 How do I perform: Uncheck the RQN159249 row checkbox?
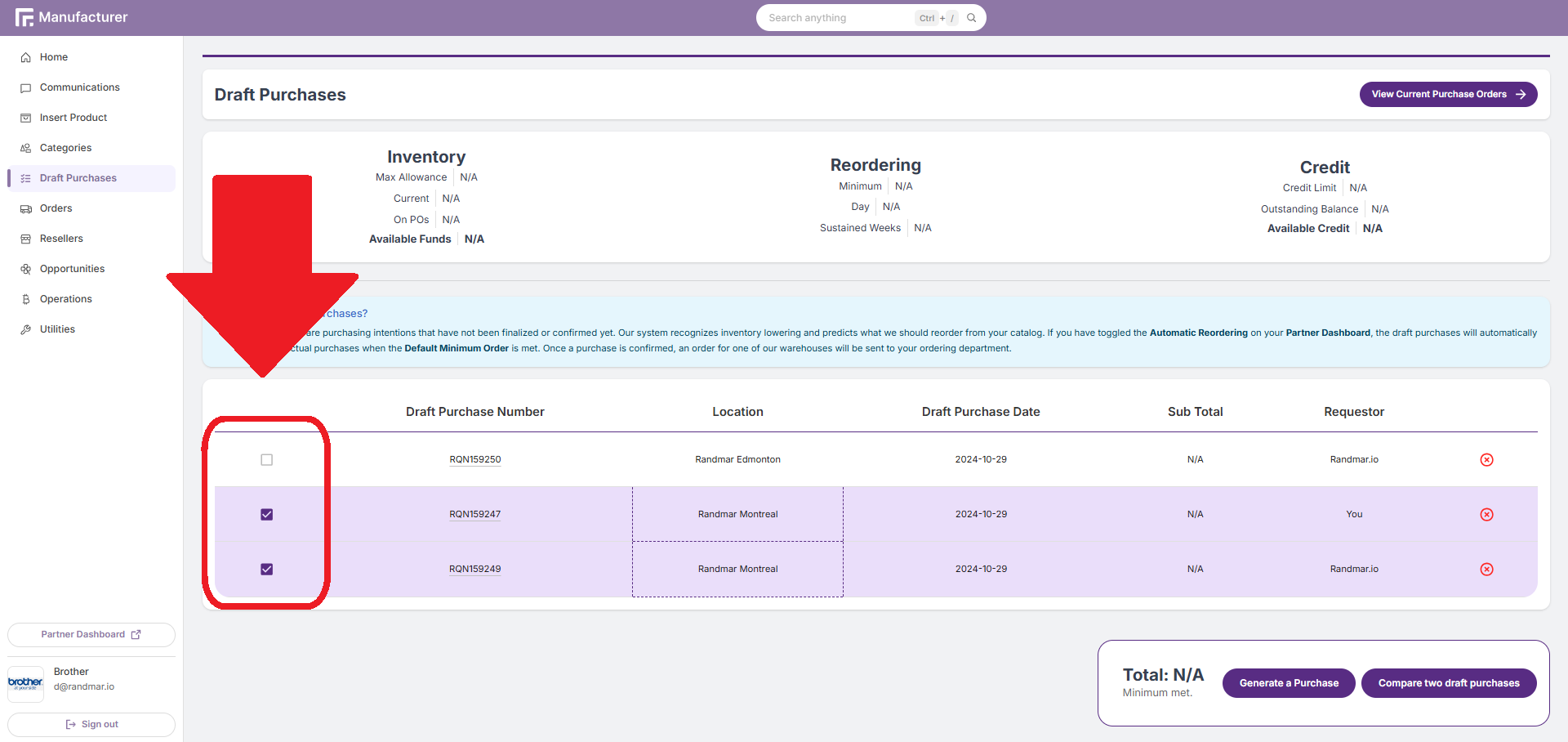tap(266, 570)
